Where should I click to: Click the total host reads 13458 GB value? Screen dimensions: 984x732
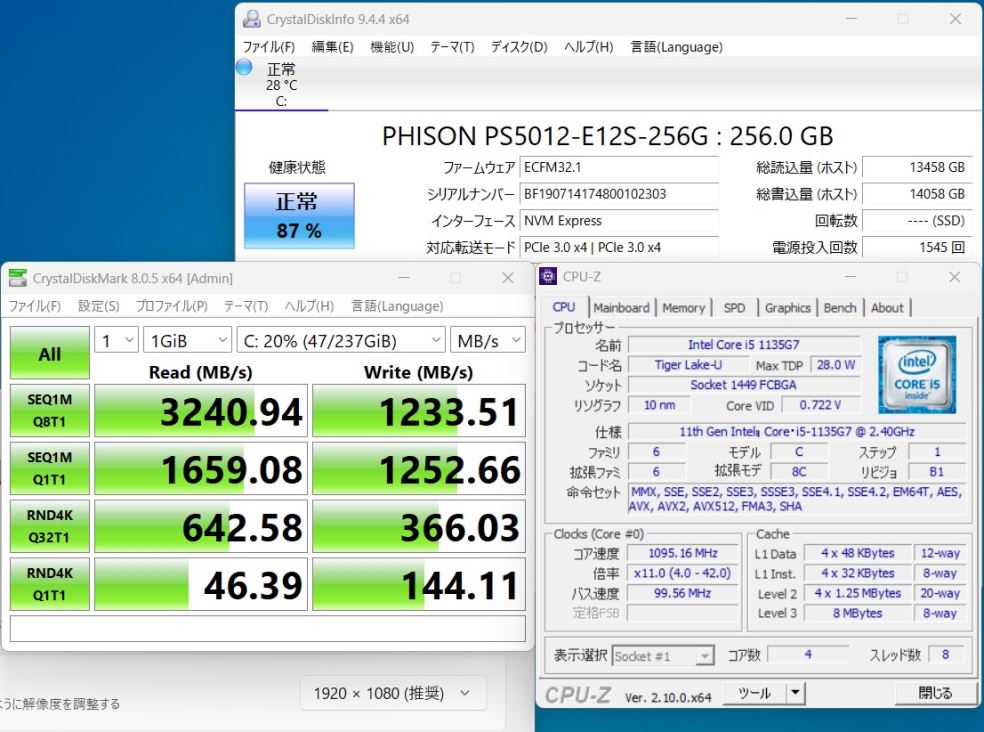(x=917, y=168)
